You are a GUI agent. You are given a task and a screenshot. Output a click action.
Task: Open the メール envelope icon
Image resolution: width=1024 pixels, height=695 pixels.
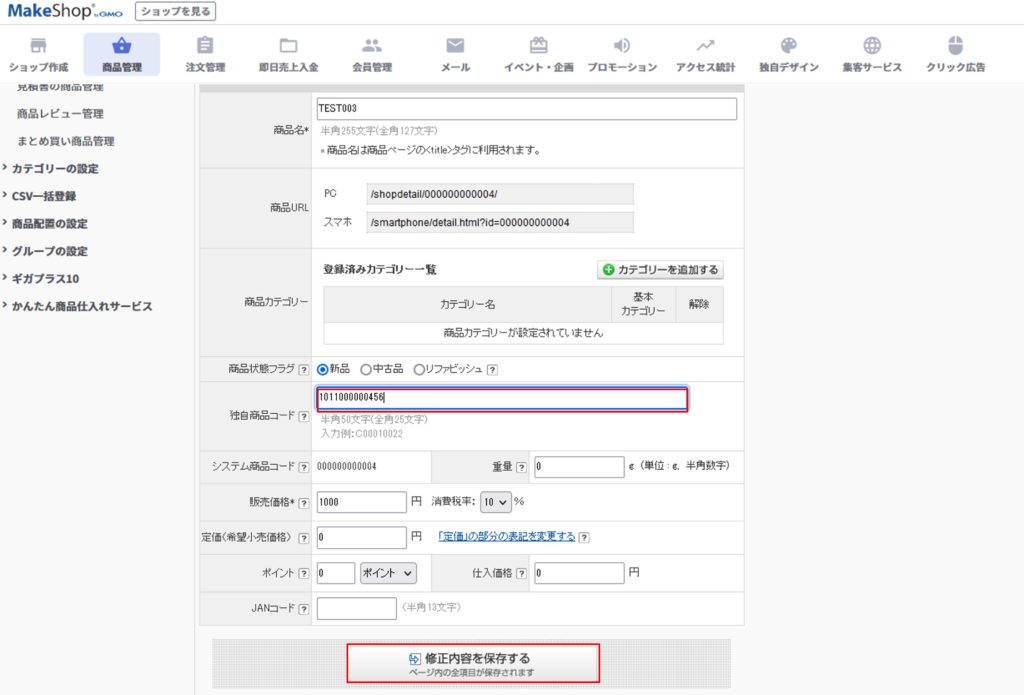[455, 46]
